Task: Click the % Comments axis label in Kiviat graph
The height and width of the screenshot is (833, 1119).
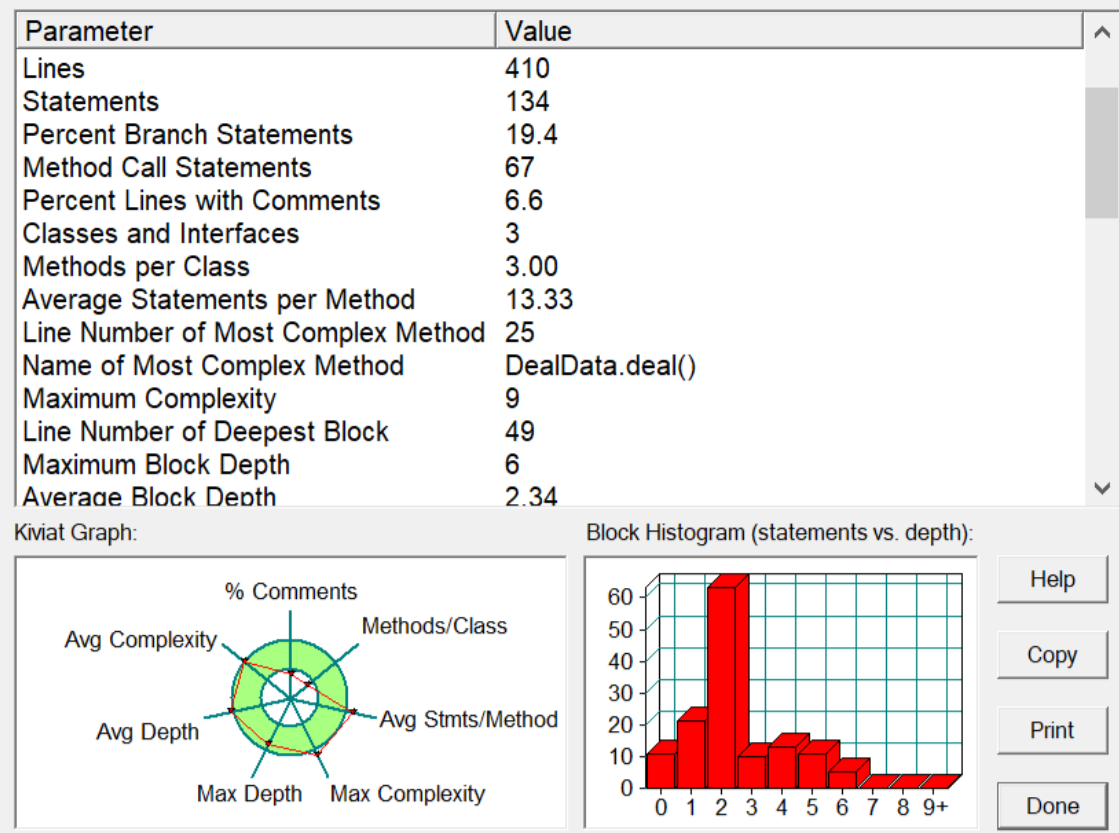Action: coord(290,591)
